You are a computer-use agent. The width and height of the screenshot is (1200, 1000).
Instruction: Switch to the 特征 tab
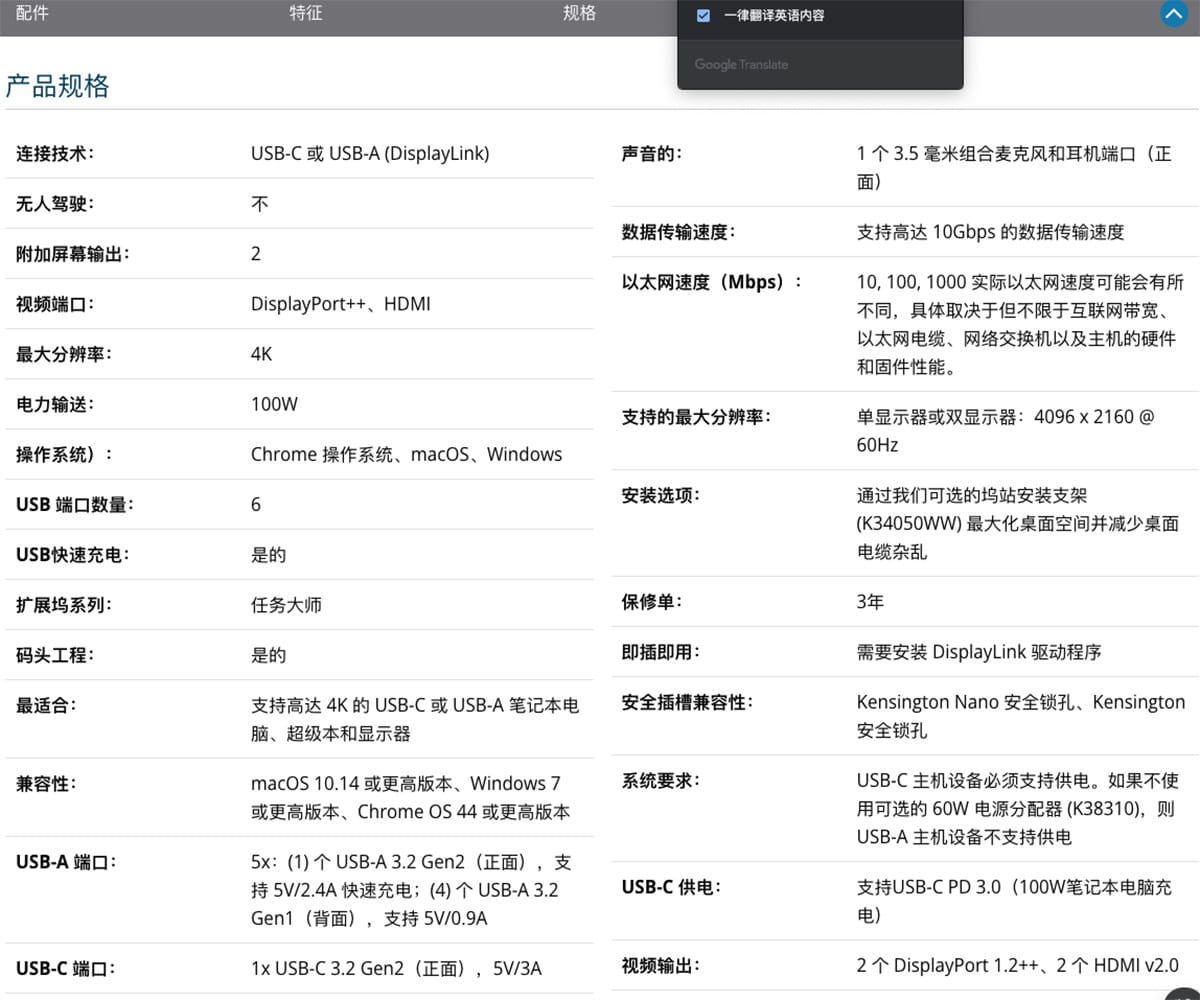(x=306, y=13)
